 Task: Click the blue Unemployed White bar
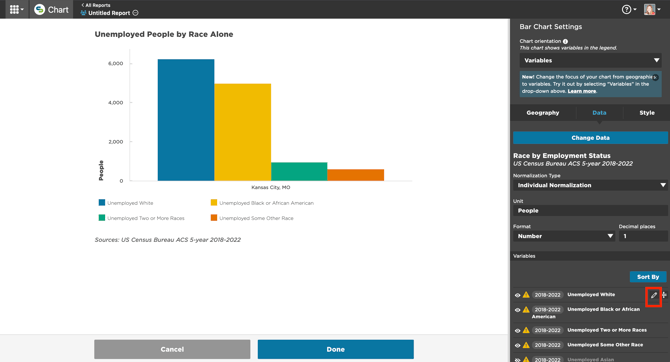tap(186, 120)
